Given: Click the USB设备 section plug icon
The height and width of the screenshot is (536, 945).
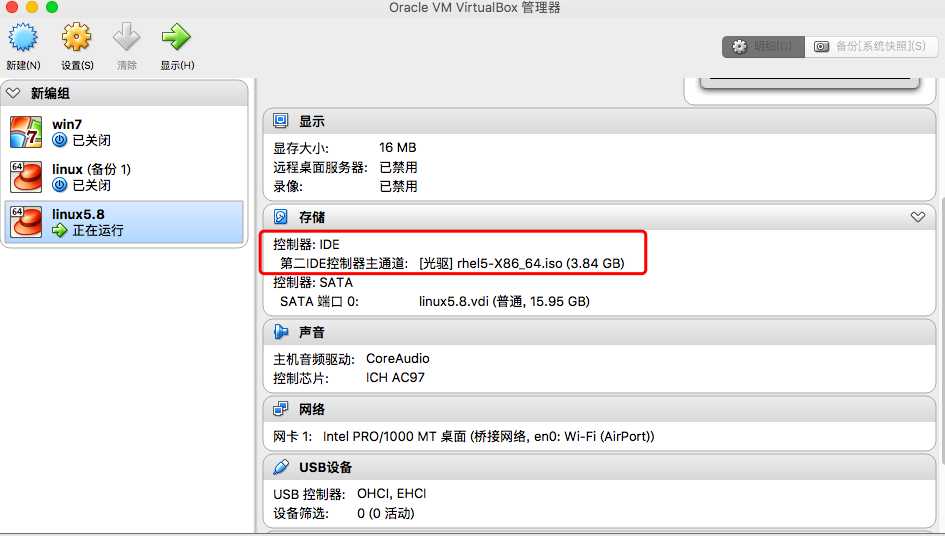Looking at the screenshot, I should tap(281, 467).
